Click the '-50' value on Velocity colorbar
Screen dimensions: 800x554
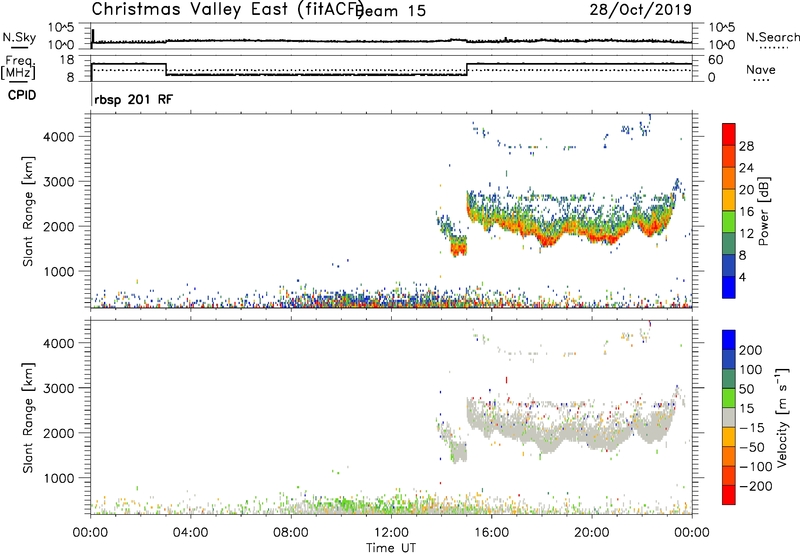(x=752, y=447)
